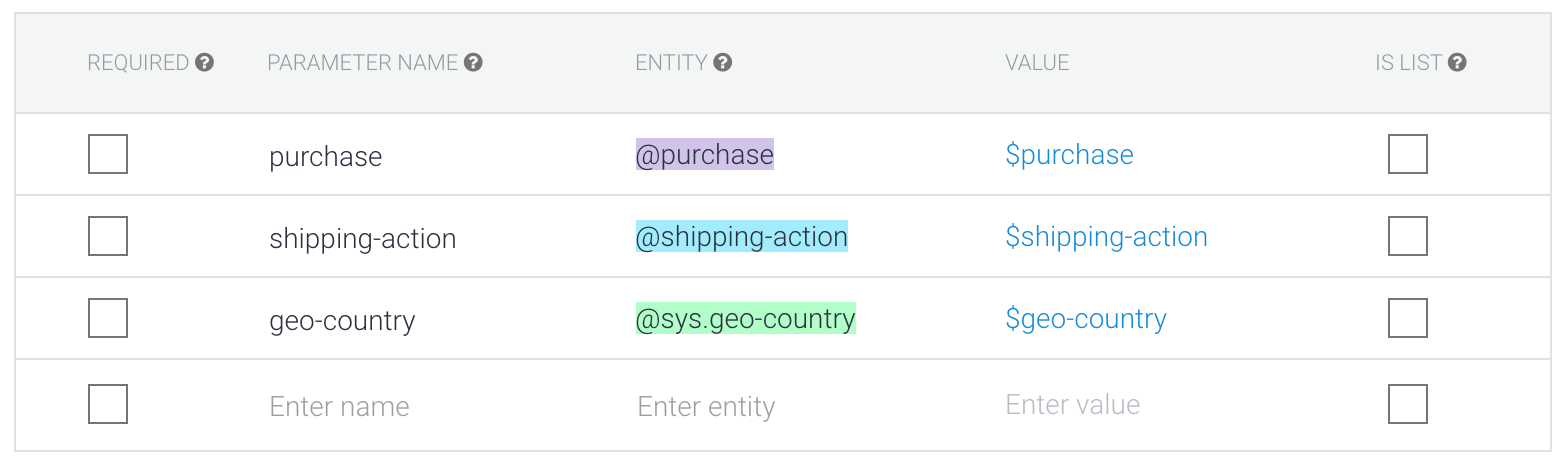Click the cyan @shipping-action entity
Screen dimensions: 1568x461
(742, 236)
